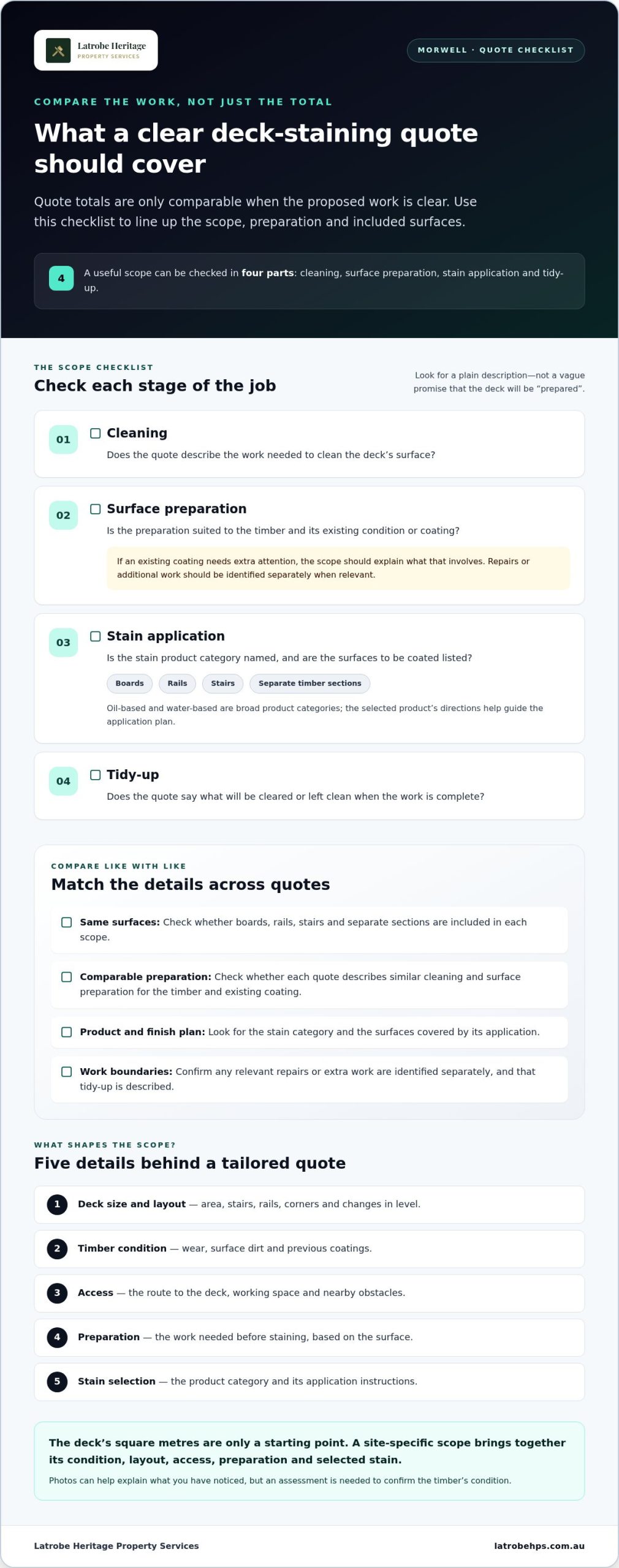Tick the Tidy-up checkbox

96,775
